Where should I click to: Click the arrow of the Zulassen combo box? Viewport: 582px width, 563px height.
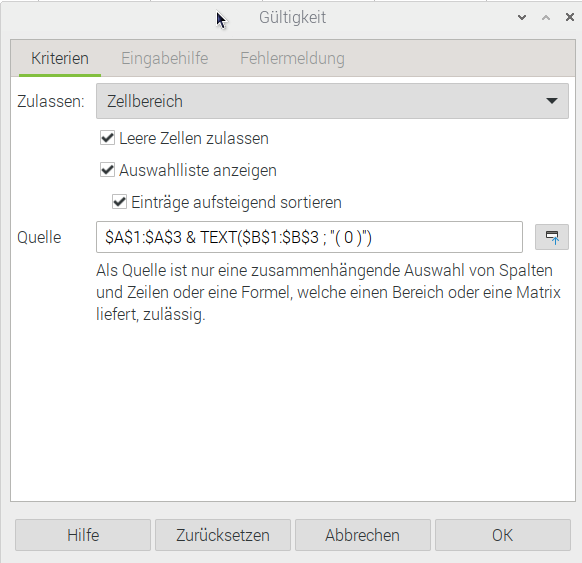click(552, 101)
